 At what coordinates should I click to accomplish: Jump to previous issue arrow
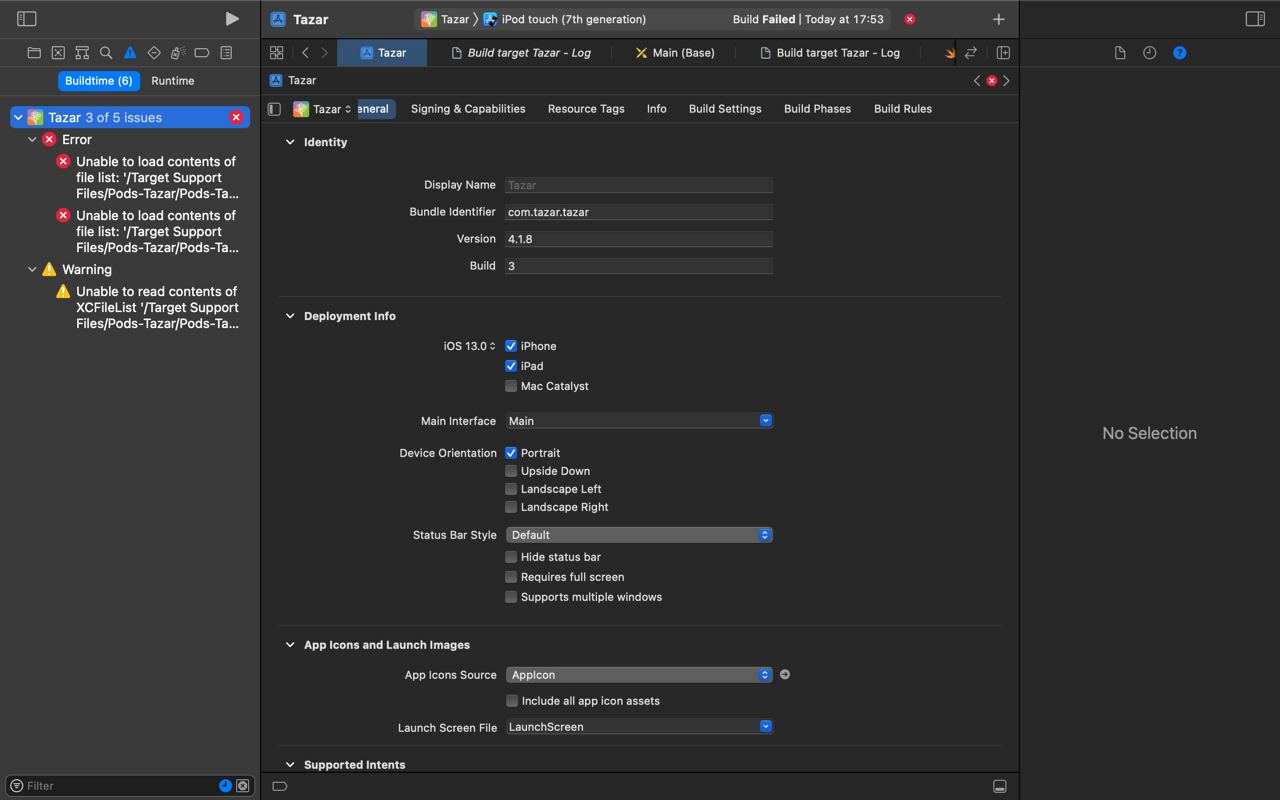tap(977, 81)
